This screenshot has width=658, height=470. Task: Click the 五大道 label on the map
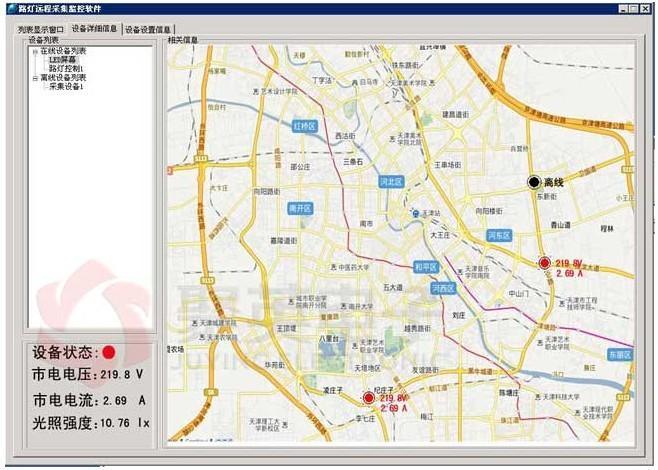click(x=393, y=288)
